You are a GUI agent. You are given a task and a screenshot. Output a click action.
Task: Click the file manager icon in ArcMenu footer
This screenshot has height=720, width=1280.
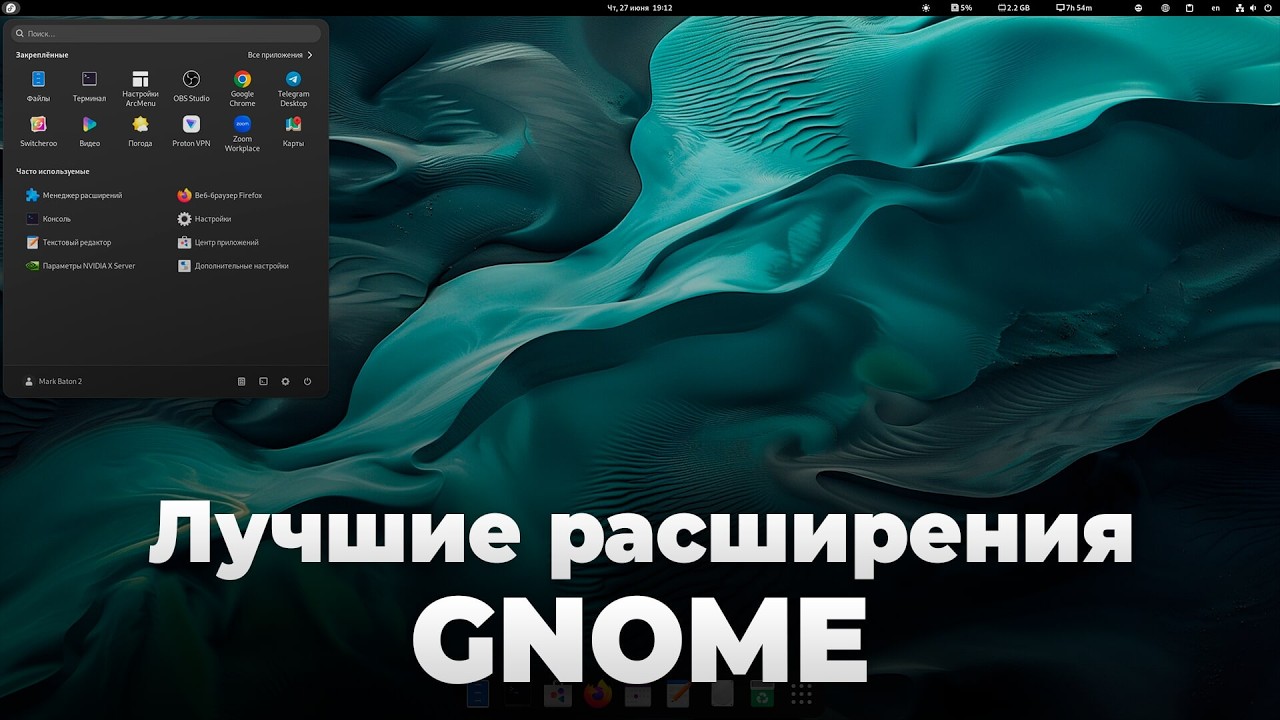(241, 381)
